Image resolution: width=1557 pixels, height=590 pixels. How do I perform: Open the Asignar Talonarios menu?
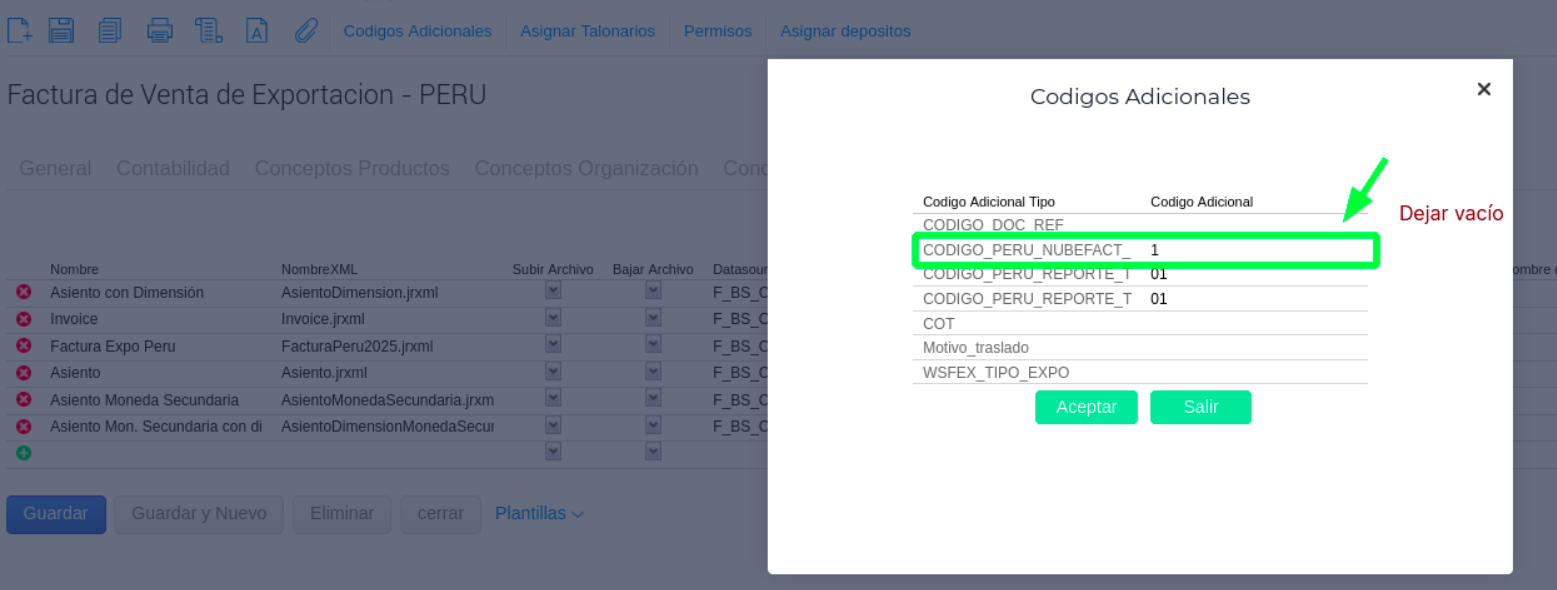point(587,31)
